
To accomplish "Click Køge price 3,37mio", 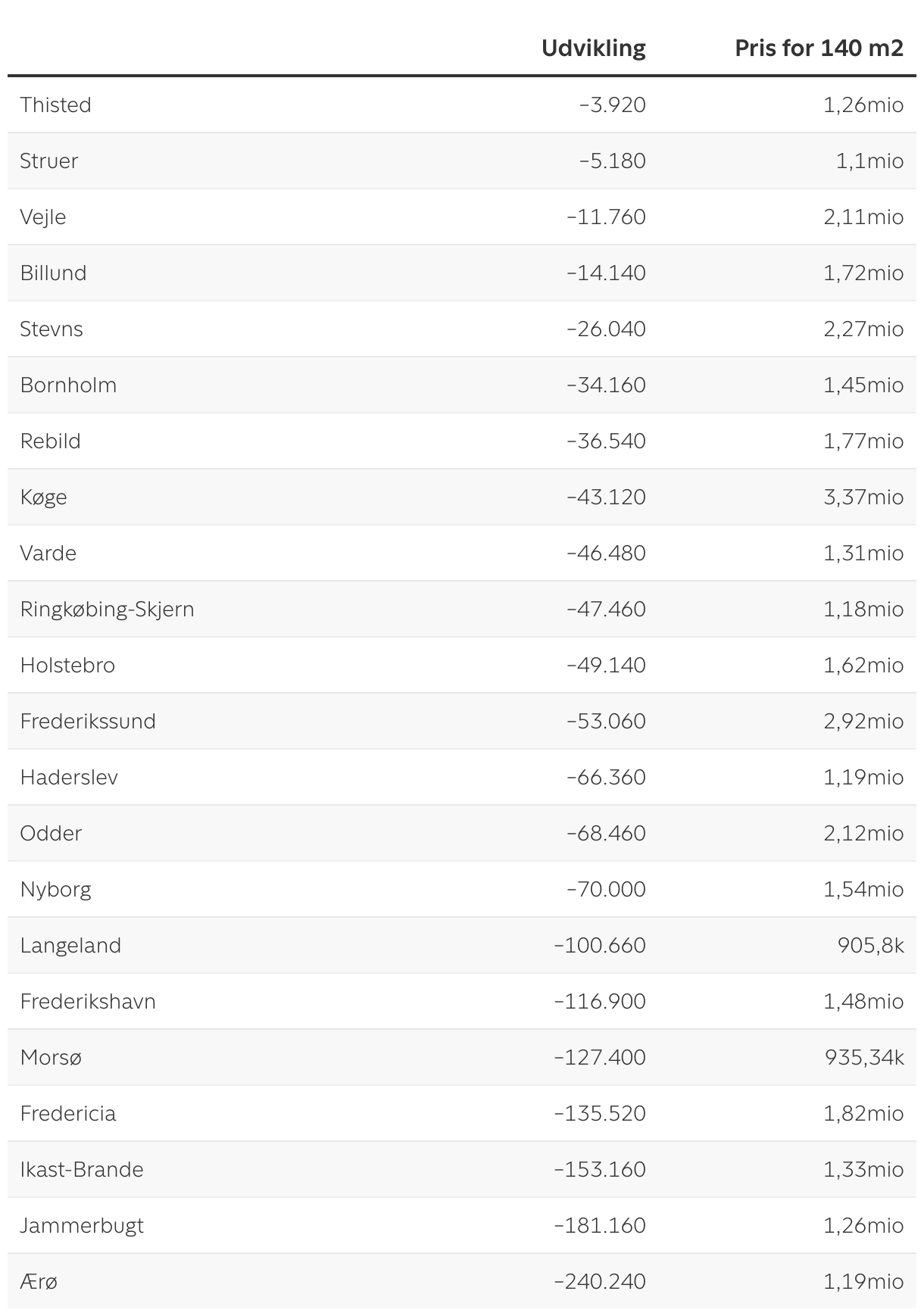I will (863, 497).
